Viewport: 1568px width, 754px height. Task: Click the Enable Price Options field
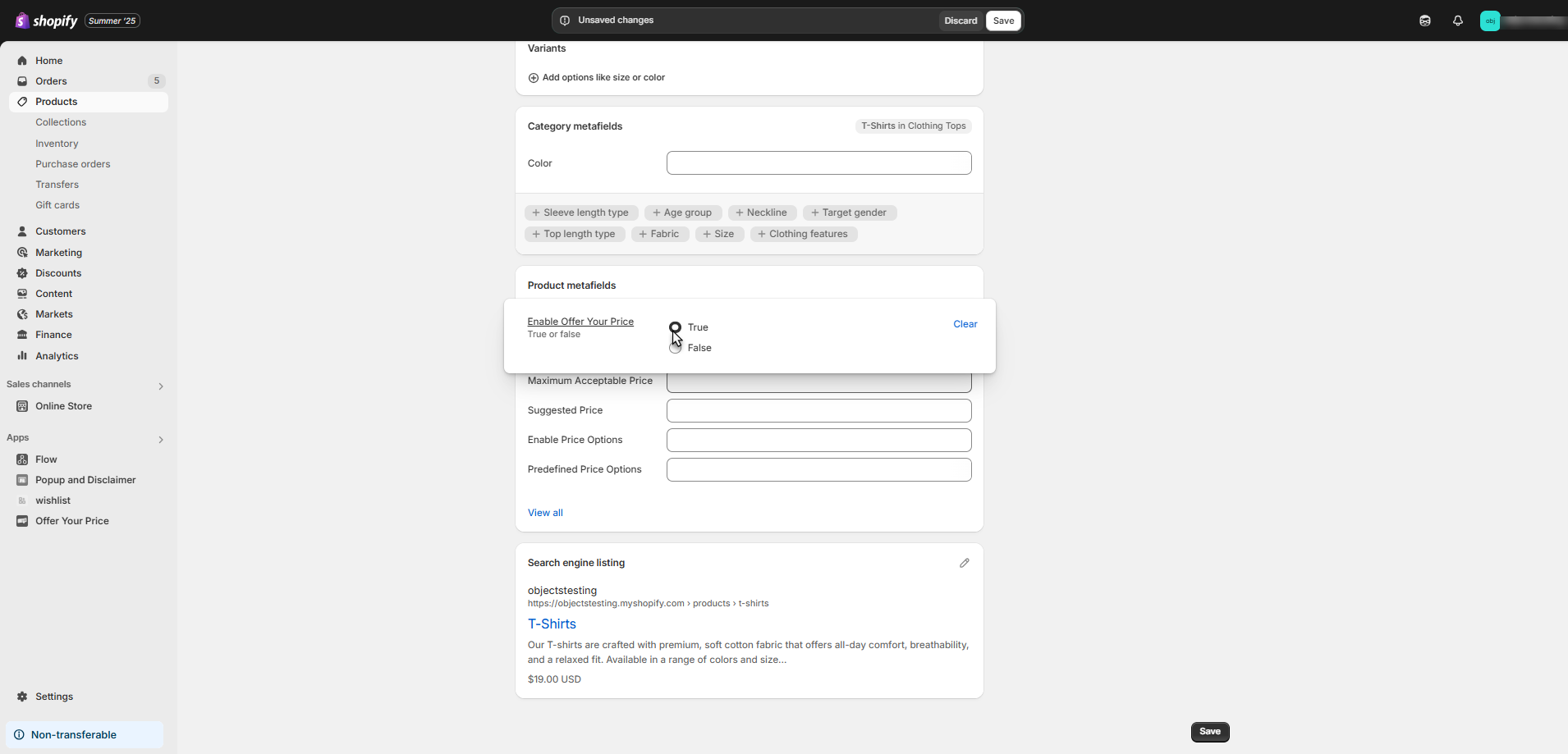(819, 440)
